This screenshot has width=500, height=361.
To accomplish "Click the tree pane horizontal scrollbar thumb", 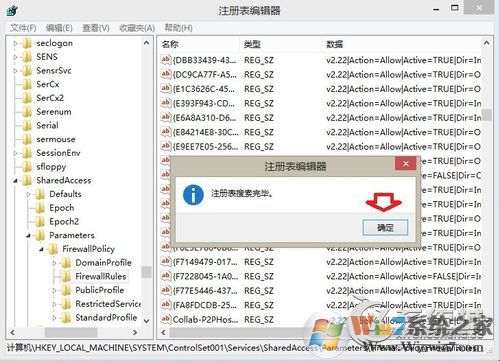I will click(71, 332).
